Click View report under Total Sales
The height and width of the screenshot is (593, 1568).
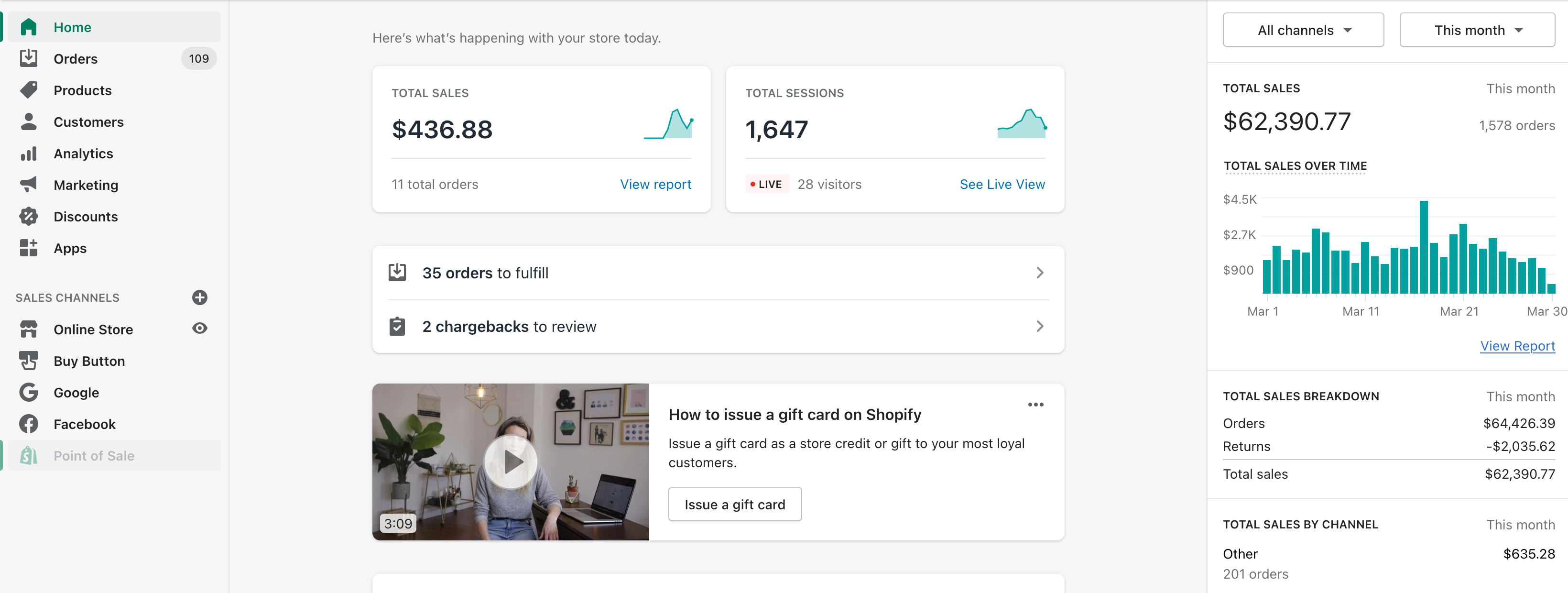[x=655, y=185]
